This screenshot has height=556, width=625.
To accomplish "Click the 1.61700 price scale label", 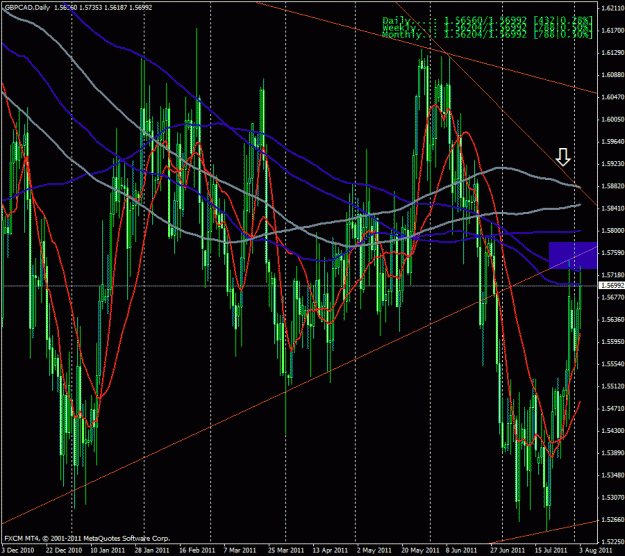I will click(x=613, y=30).
